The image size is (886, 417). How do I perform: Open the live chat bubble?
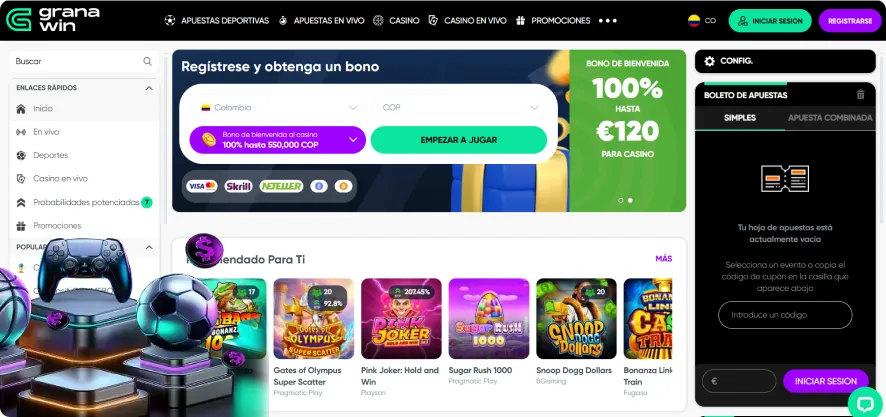[865, 402]
